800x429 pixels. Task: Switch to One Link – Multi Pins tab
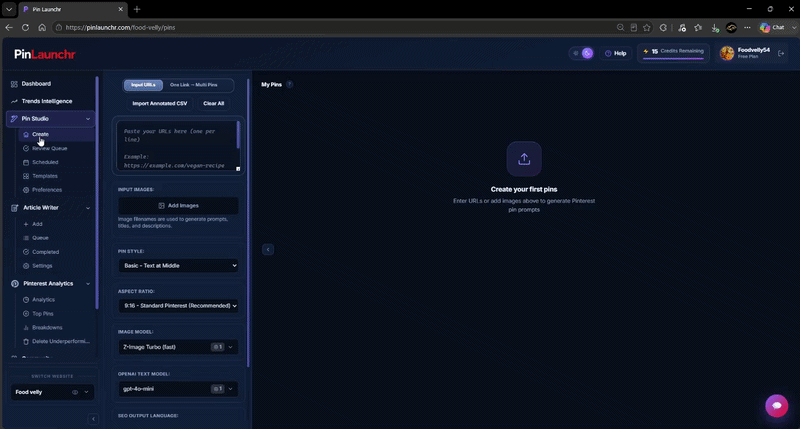click(x=194, y=85)
